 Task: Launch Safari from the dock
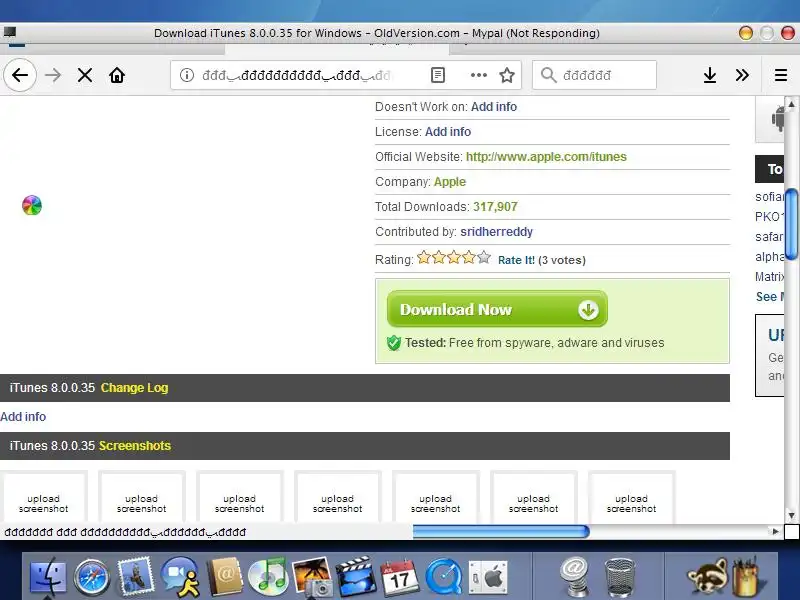[92, 577]
